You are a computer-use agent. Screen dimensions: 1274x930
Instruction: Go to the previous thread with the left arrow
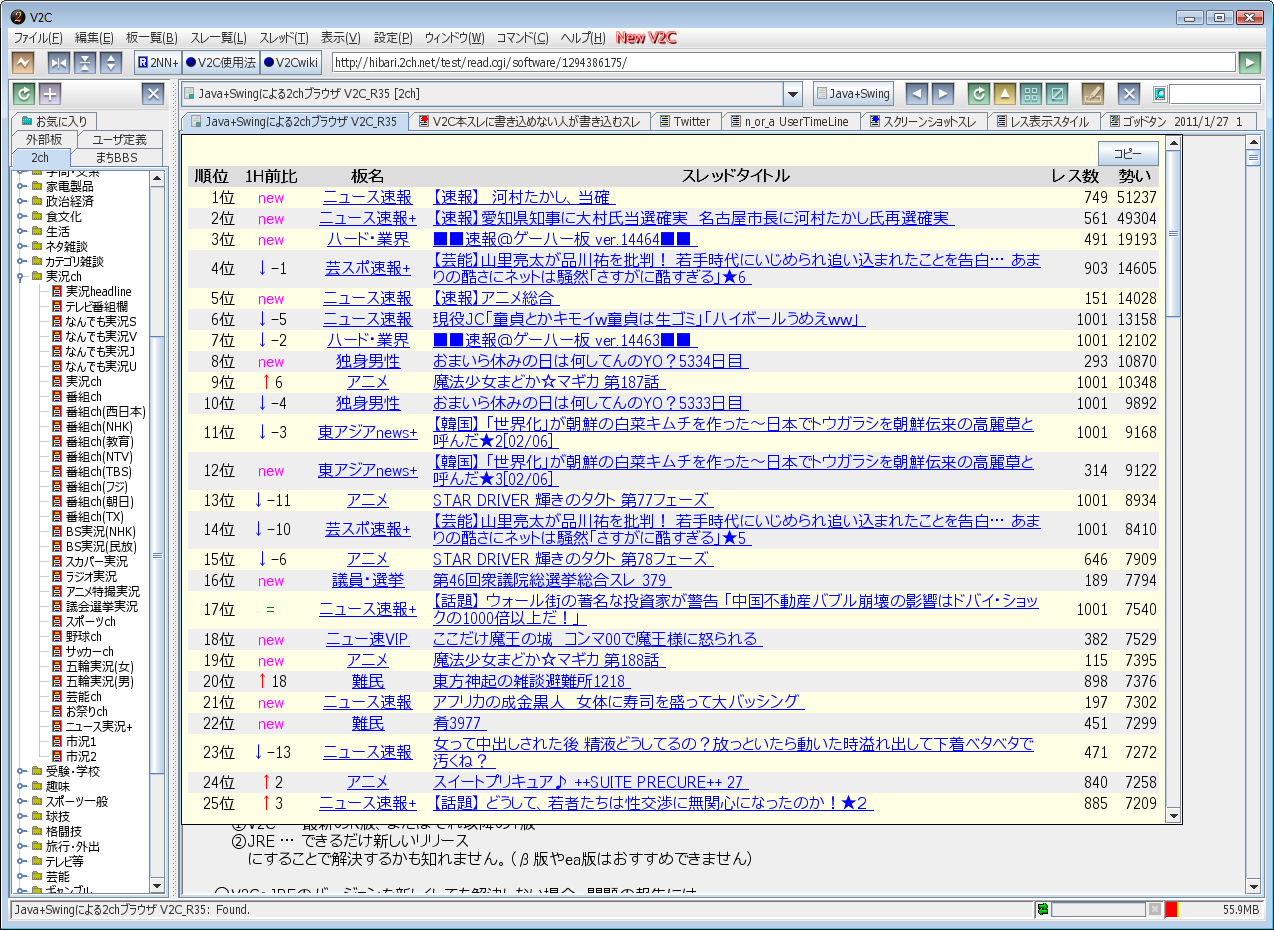[x=916, y=94]
